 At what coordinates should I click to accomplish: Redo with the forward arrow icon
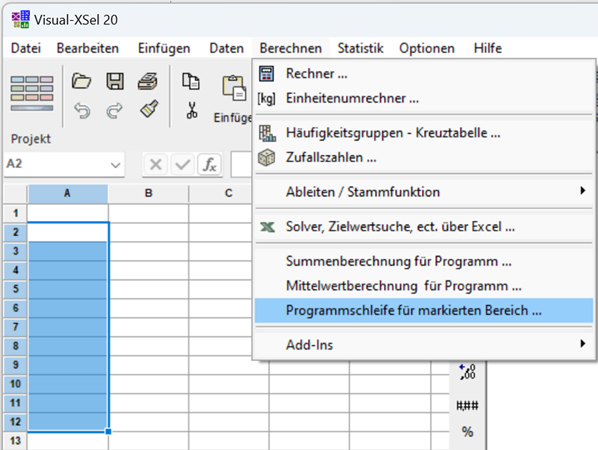(114, 111)
